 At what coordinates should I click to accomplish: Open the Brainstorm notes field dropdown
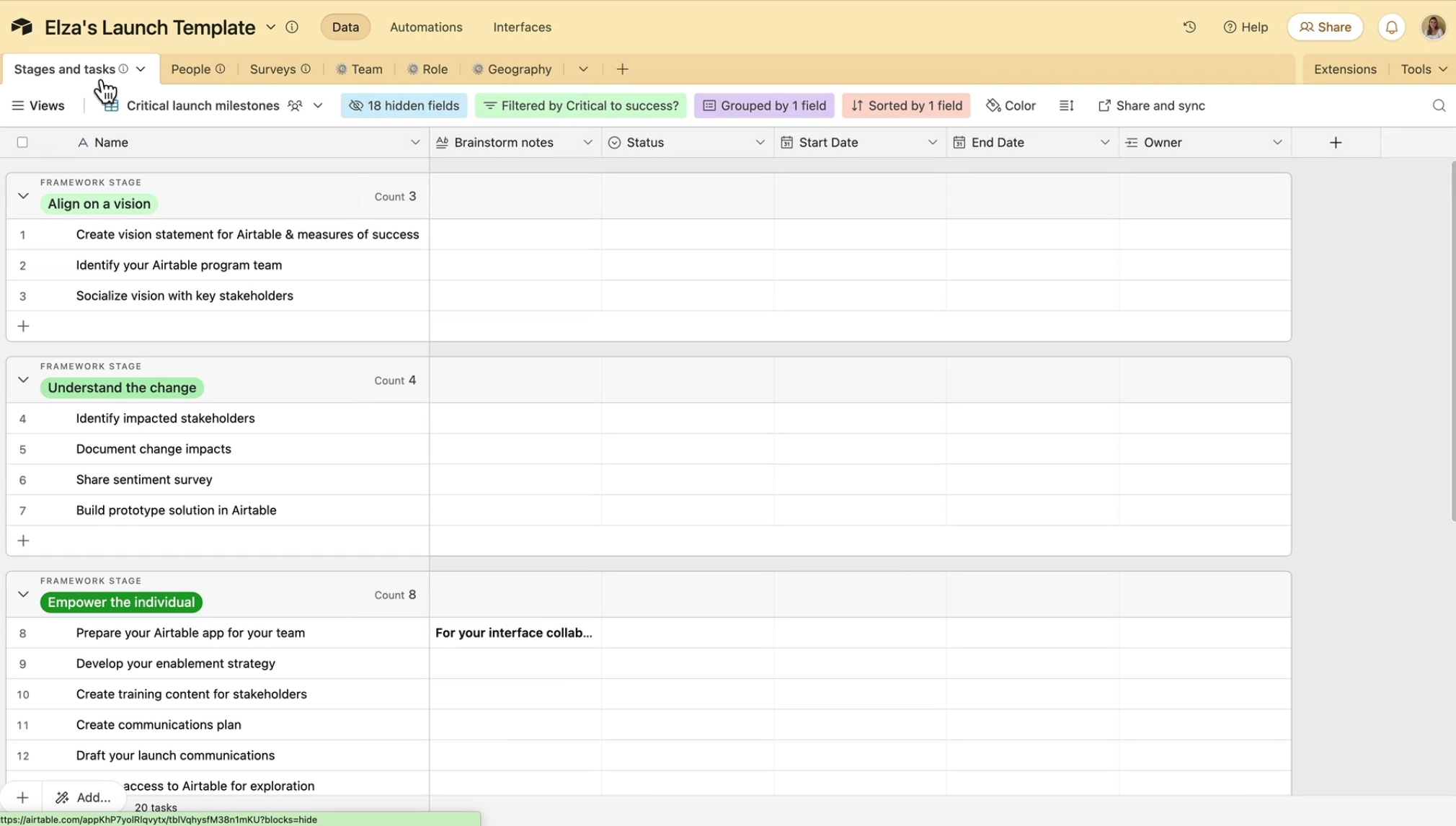(x=587, y=143)
